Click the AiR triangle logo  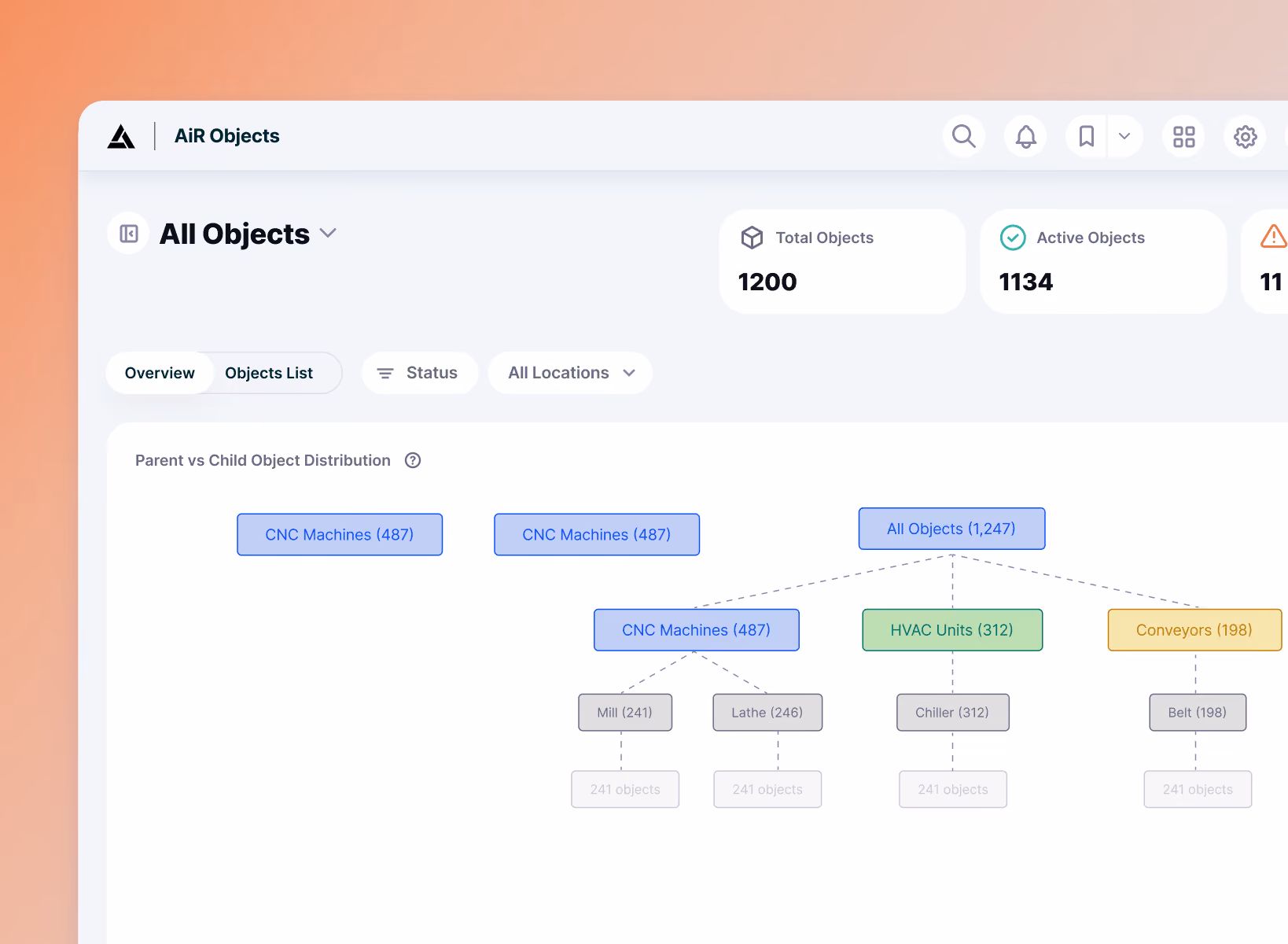121,136
